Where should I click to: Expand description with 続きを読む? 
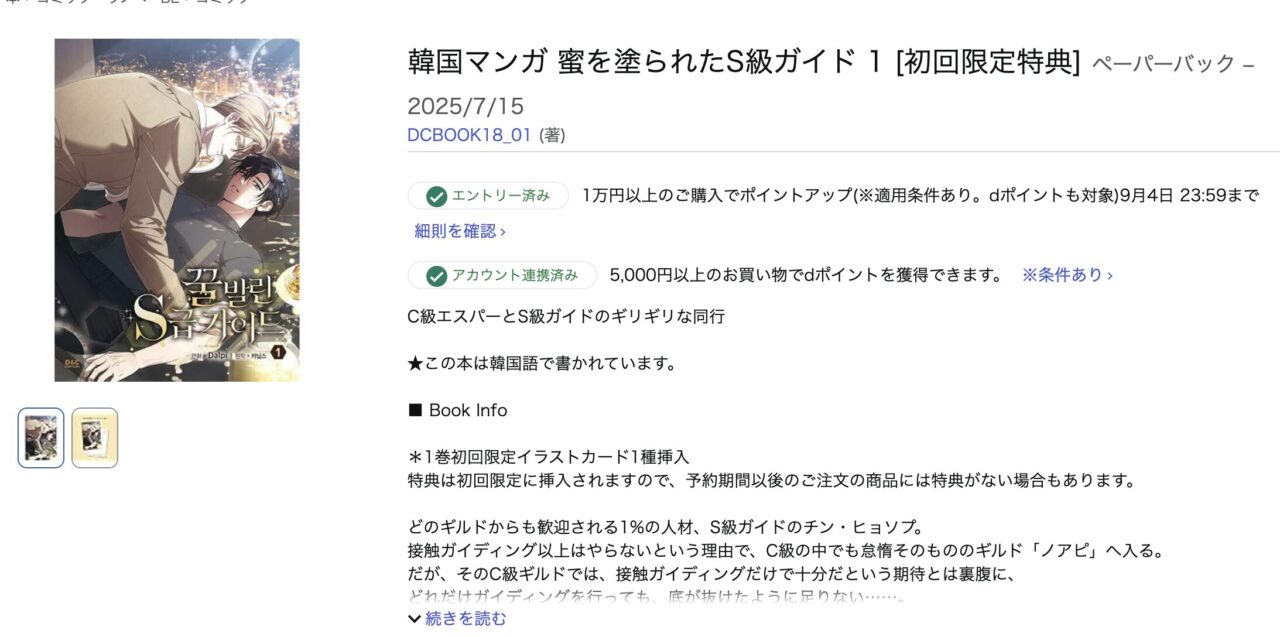457,619
